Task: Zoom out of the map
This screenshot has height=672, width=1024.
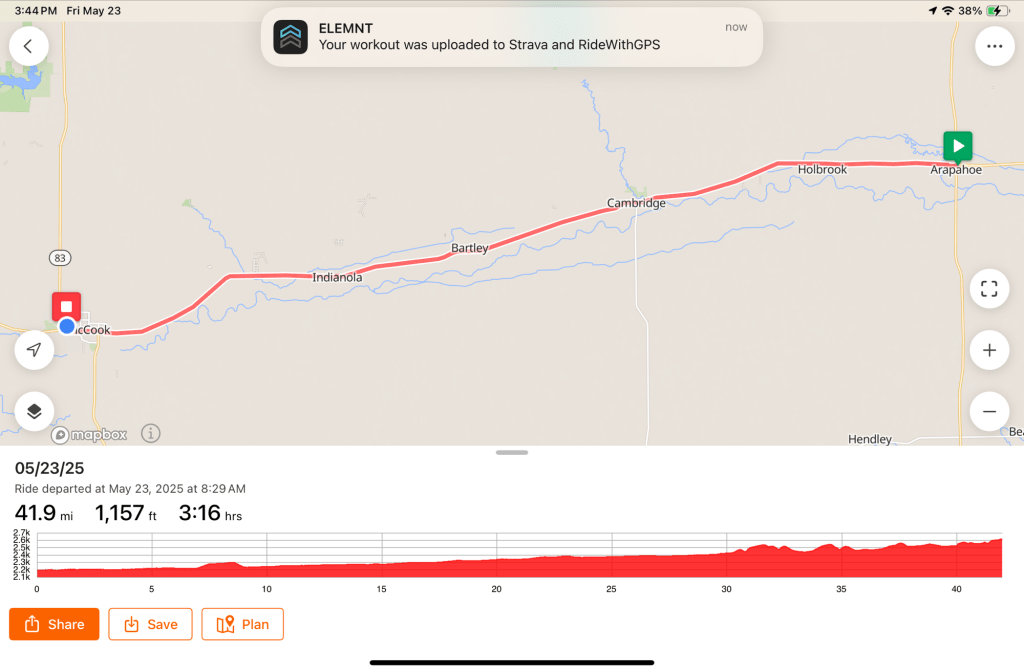Action: 989,411
